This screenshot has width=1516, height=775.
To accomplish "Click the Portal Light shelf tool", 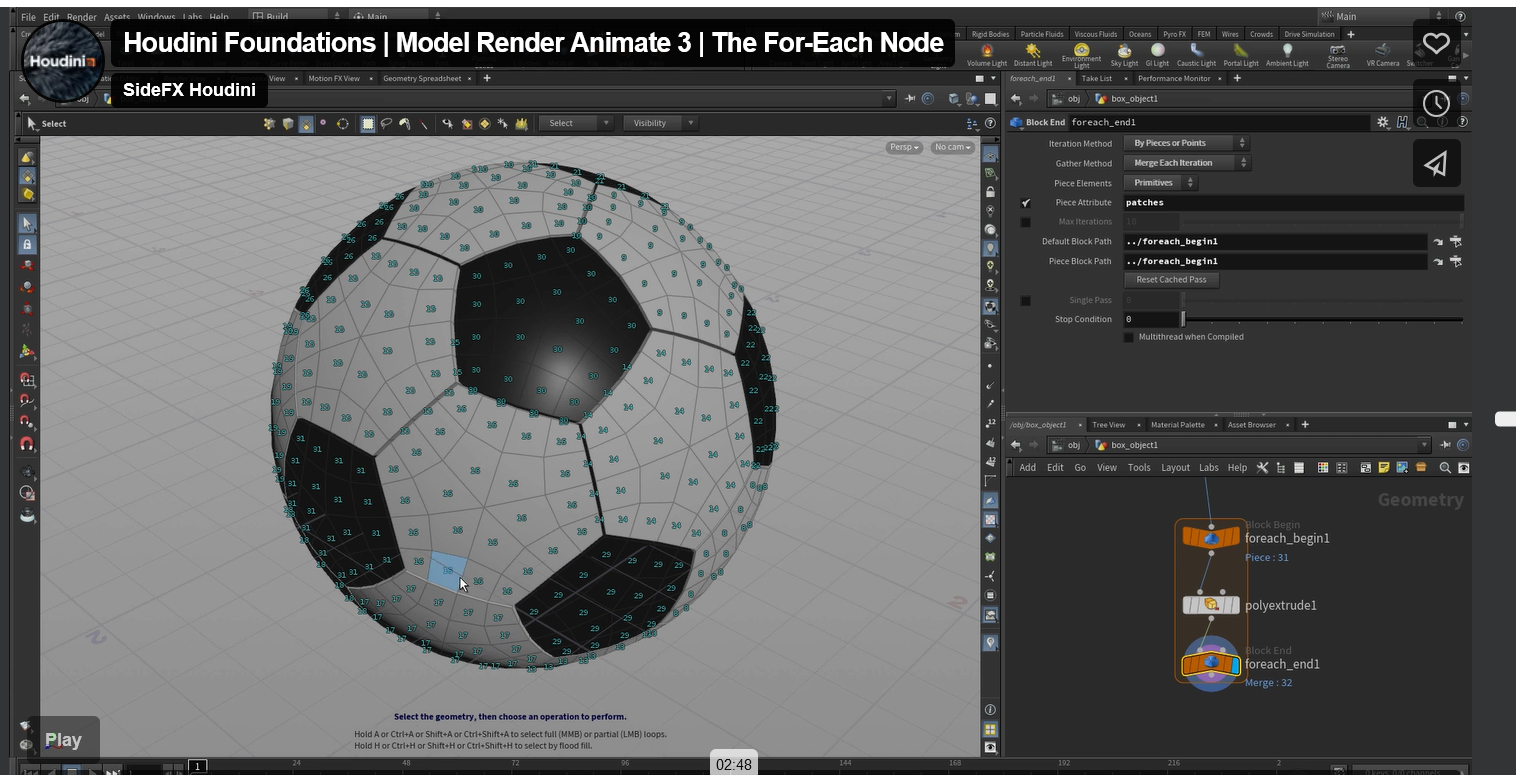I will coord(1241,55).
